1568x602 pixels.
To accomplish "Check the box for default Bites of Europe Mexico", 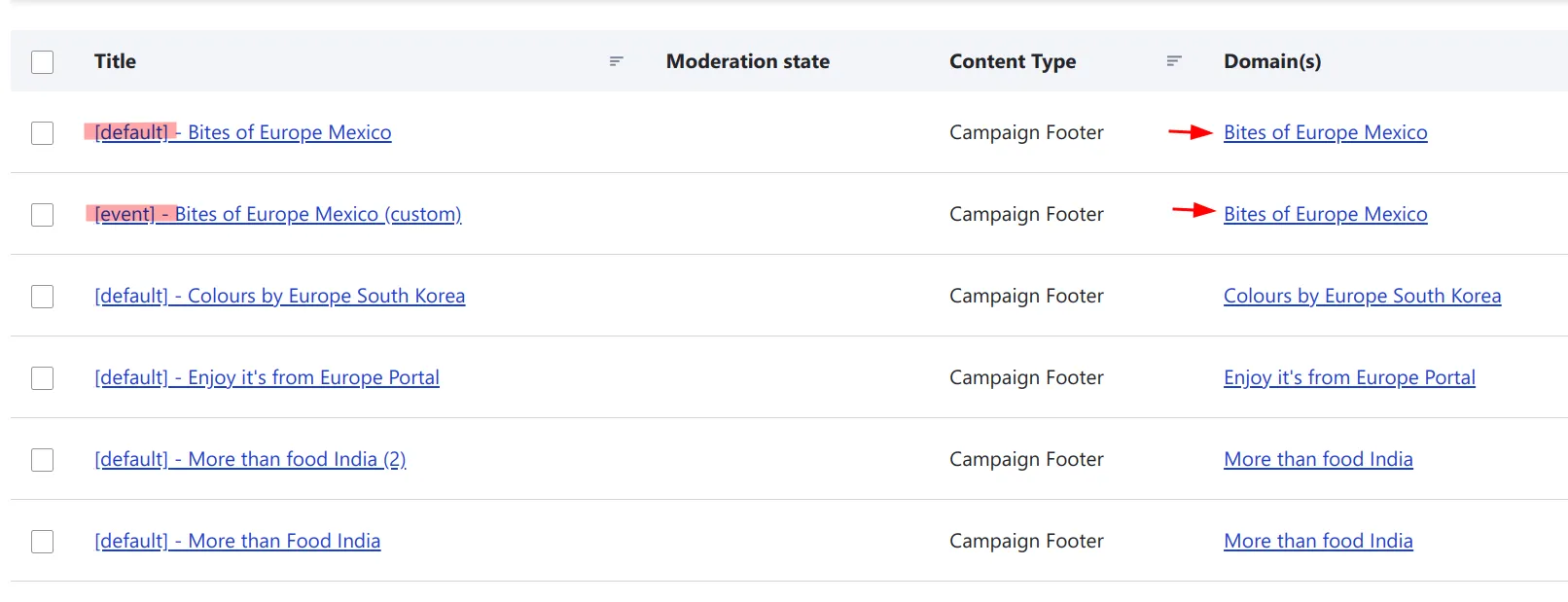I will coord(42,133).
